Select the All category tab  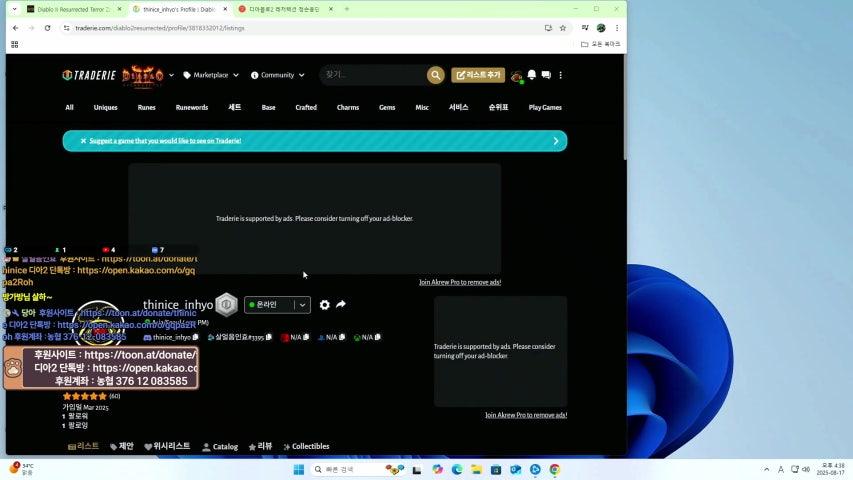coord(69,107)
